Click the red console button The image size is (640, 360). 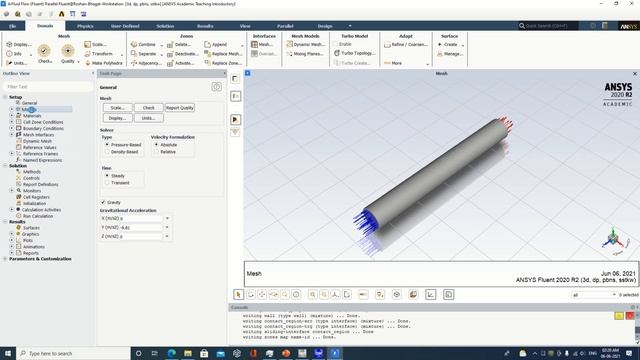(x=630, y=316)
